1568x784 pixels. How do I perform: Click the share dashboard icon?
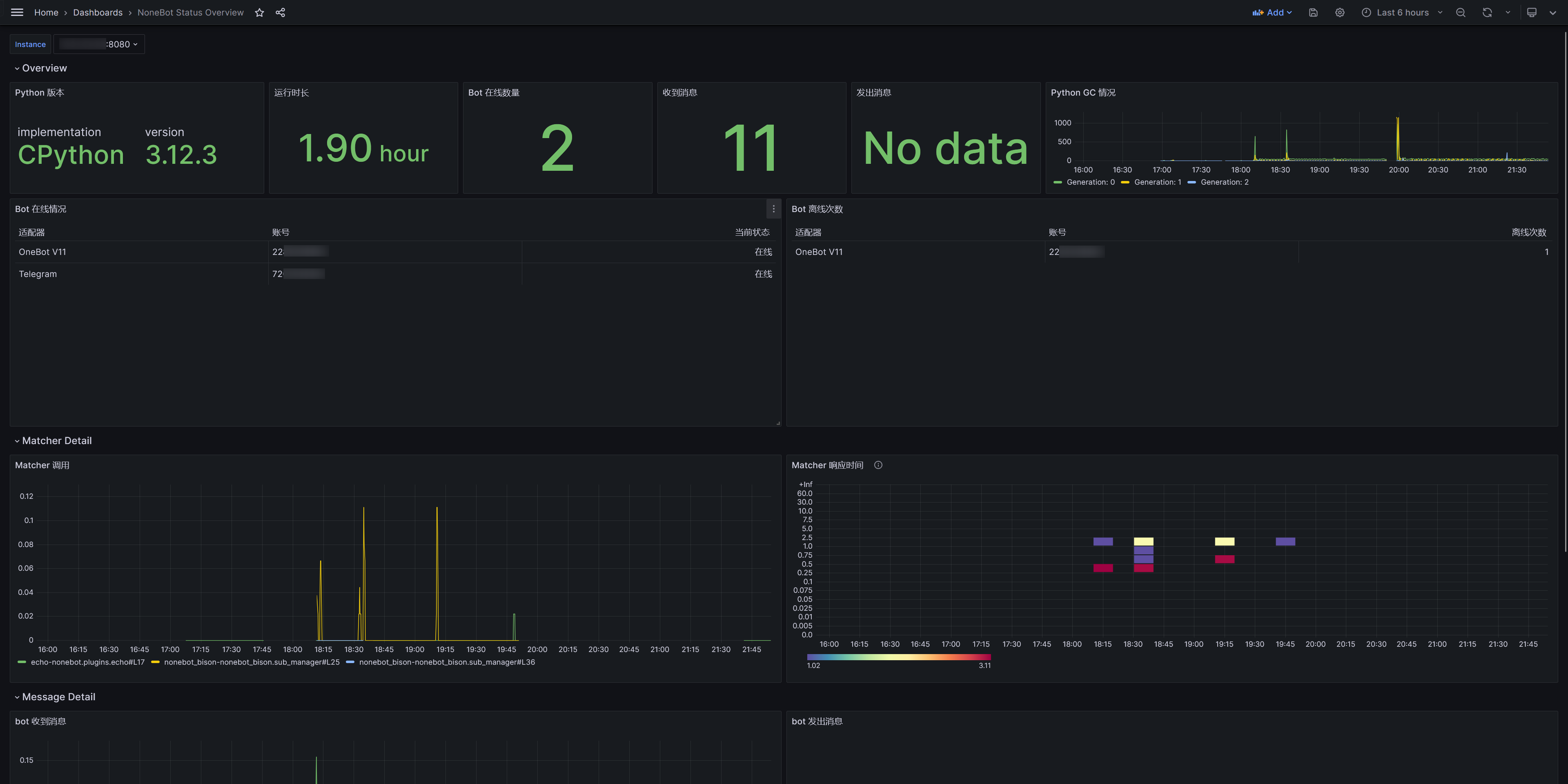click(x=280, y=12)
